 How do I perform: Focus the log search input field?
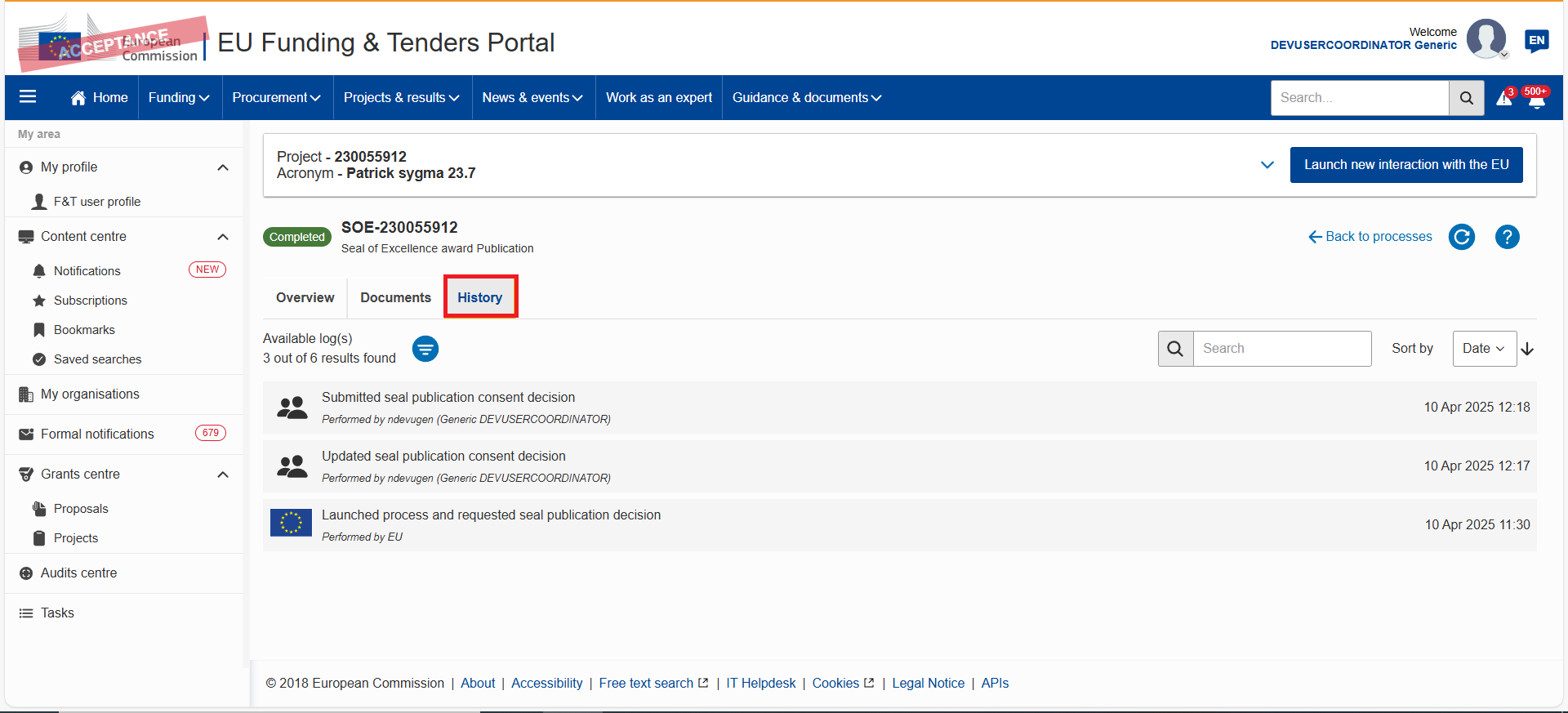pyautogui.click(x=1282, y=349)
